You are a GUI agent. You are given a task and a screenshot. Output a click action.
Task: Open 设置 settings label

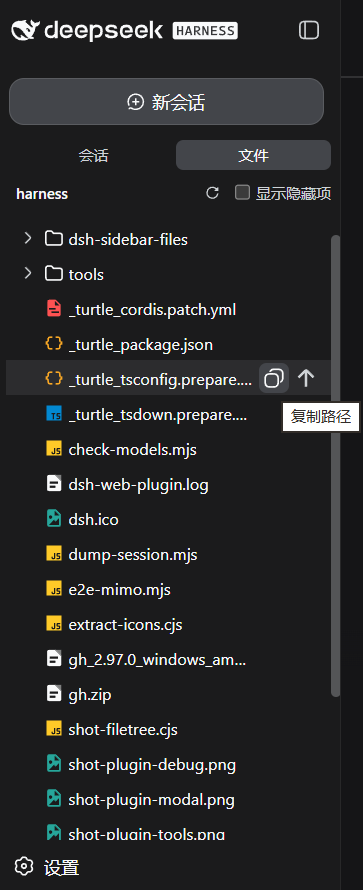click(x=61, y=867)
